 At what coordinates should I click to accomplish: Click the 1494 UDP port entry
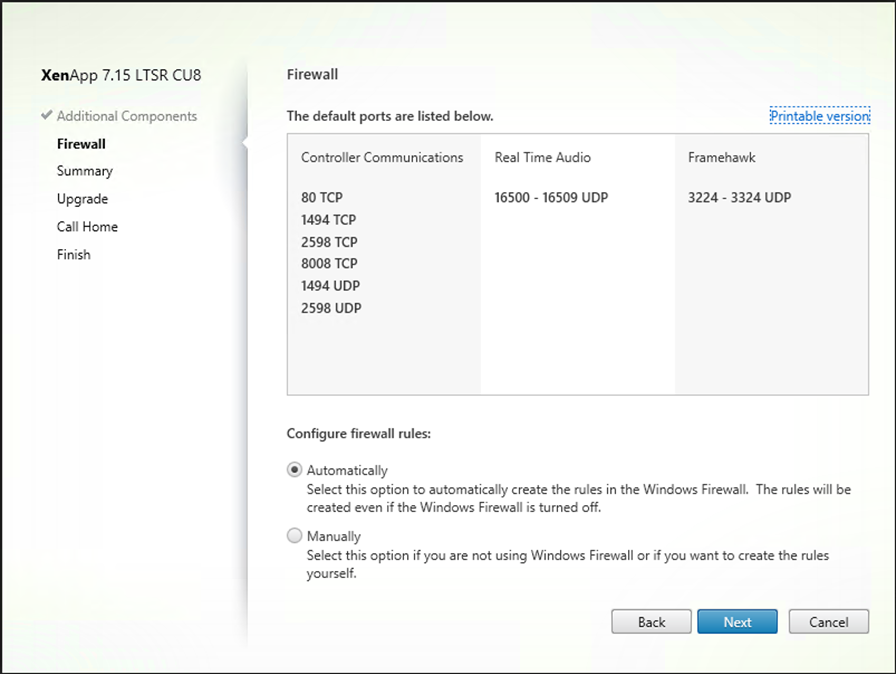pos(330,286)
